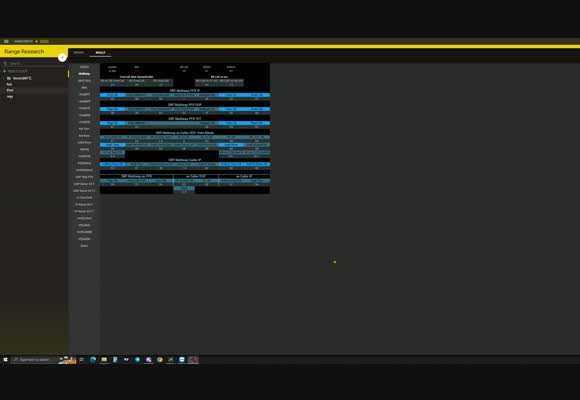Select the Pref item in the sidebar list
The height and width of the screenshot is (400, 580).
(10, 90)
